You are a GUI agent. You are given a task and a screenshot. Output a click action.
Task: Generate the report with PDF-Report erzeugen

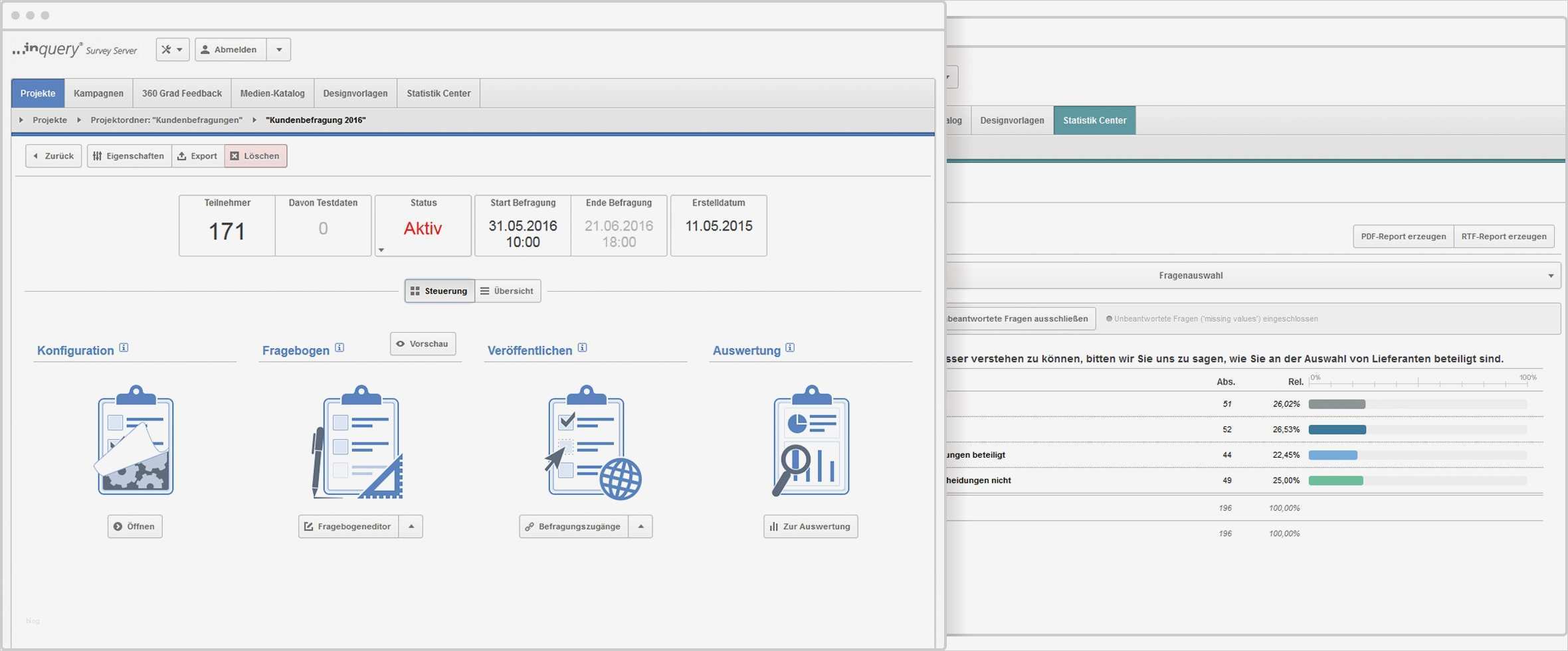pyautogui.click(x=1403, y=236)
